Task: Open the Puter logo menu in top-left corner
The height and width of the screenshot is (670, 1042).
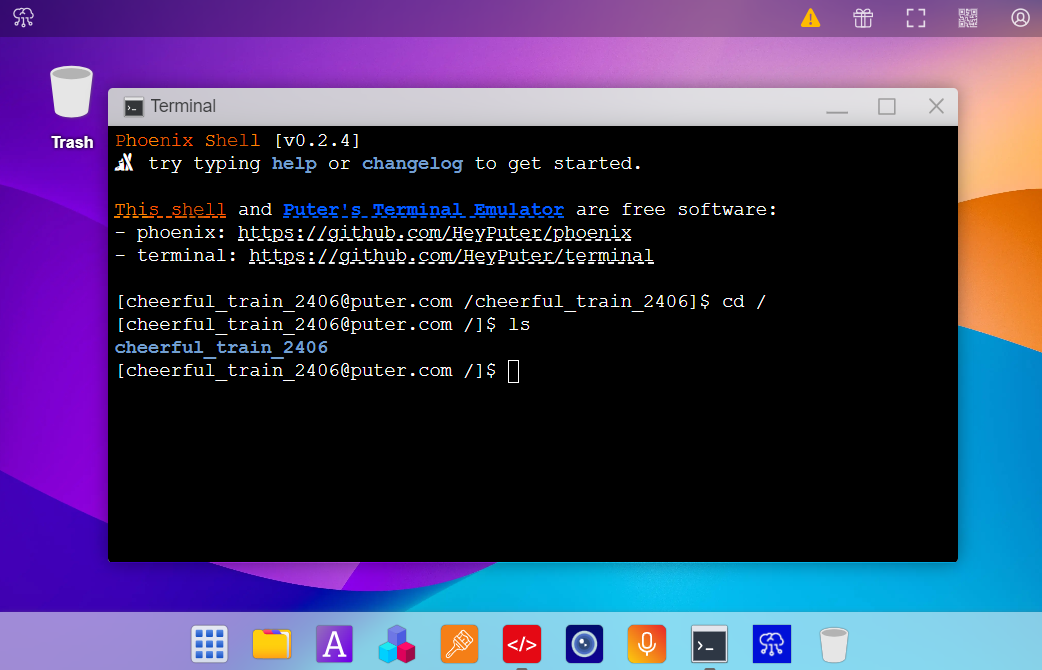Action: [x=22, y=18]
